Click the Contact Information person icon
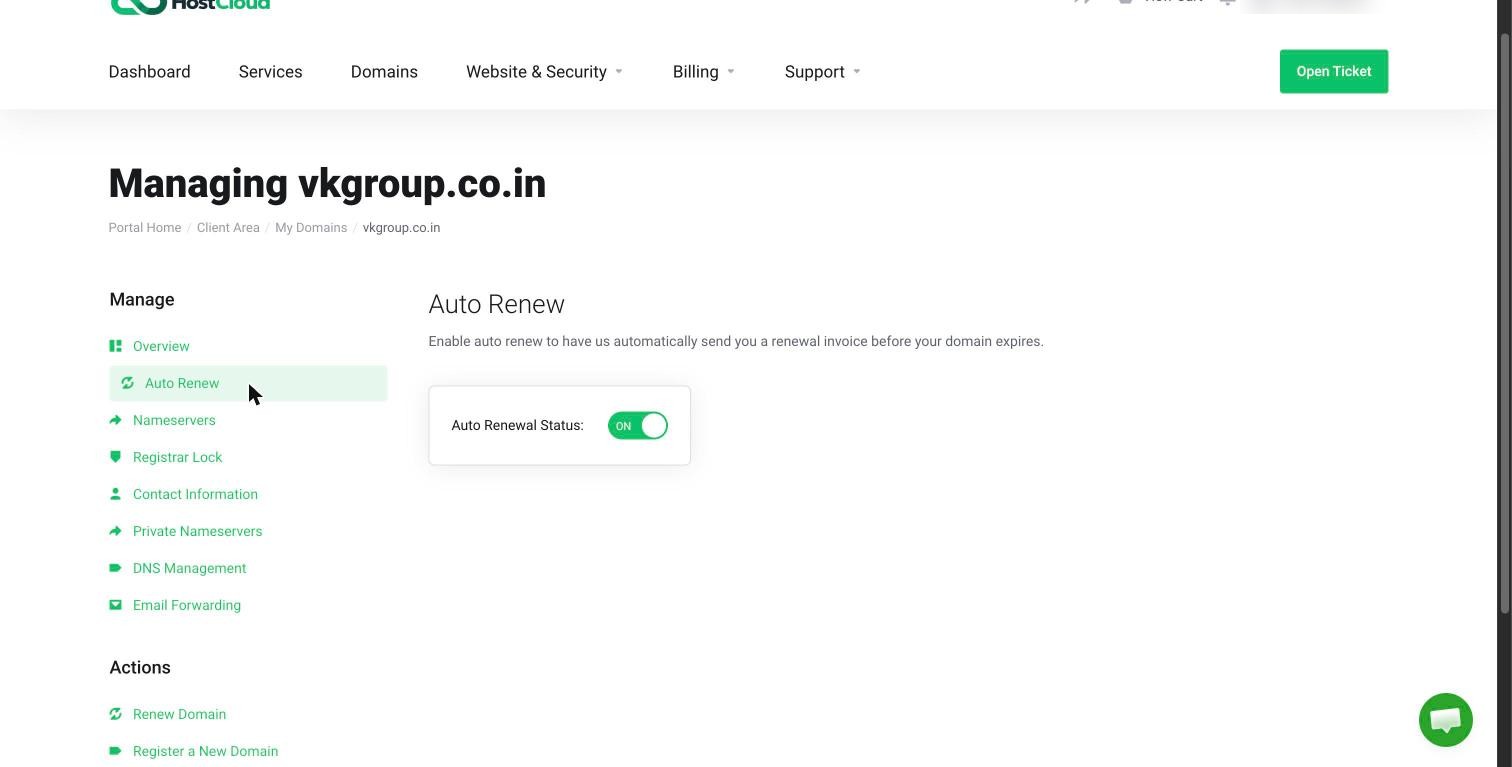The image size is (1512, 767). [x=115, y=494]
